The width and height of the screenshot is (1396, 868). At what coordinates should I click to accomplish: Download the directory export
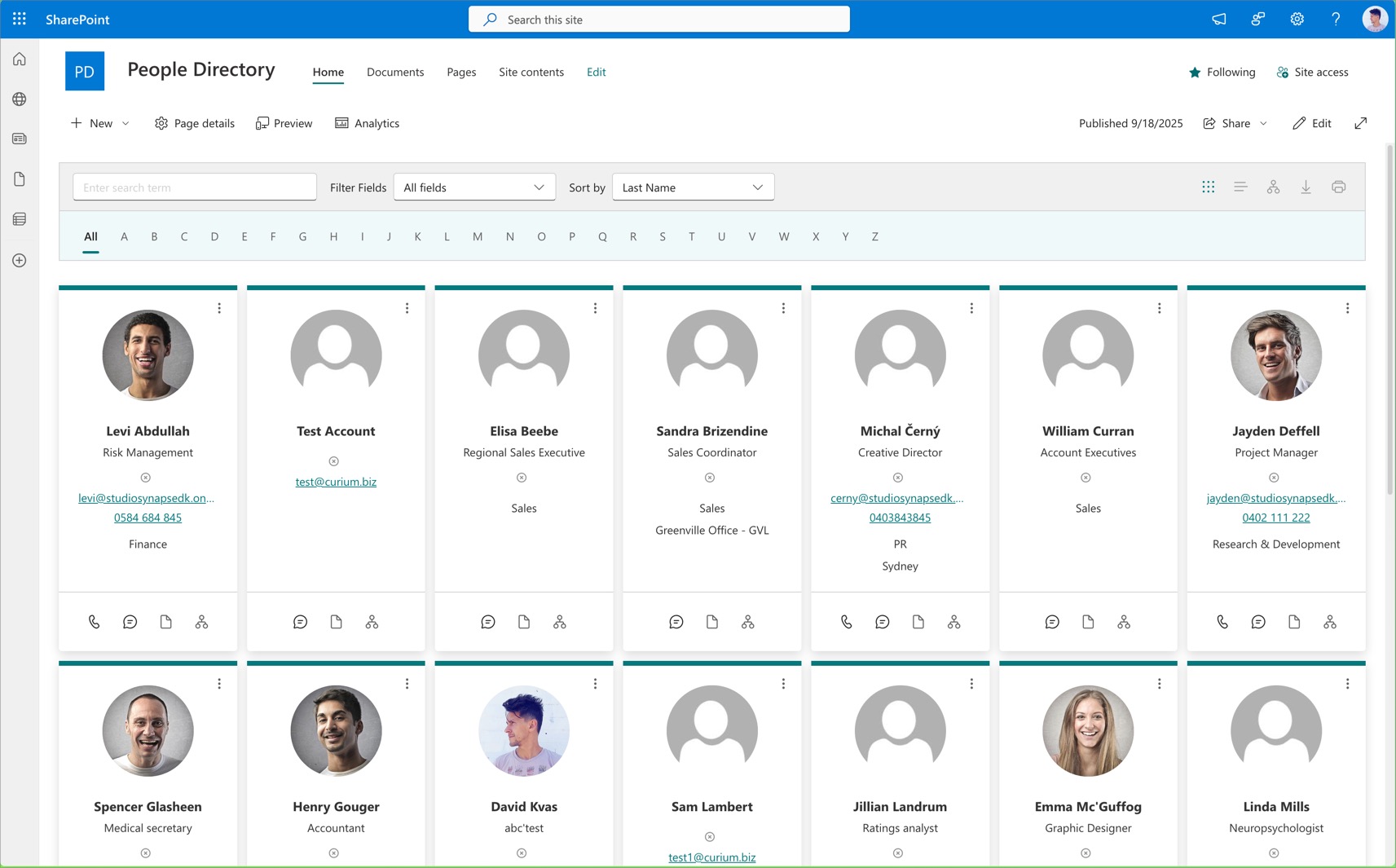pos(1306,187)
